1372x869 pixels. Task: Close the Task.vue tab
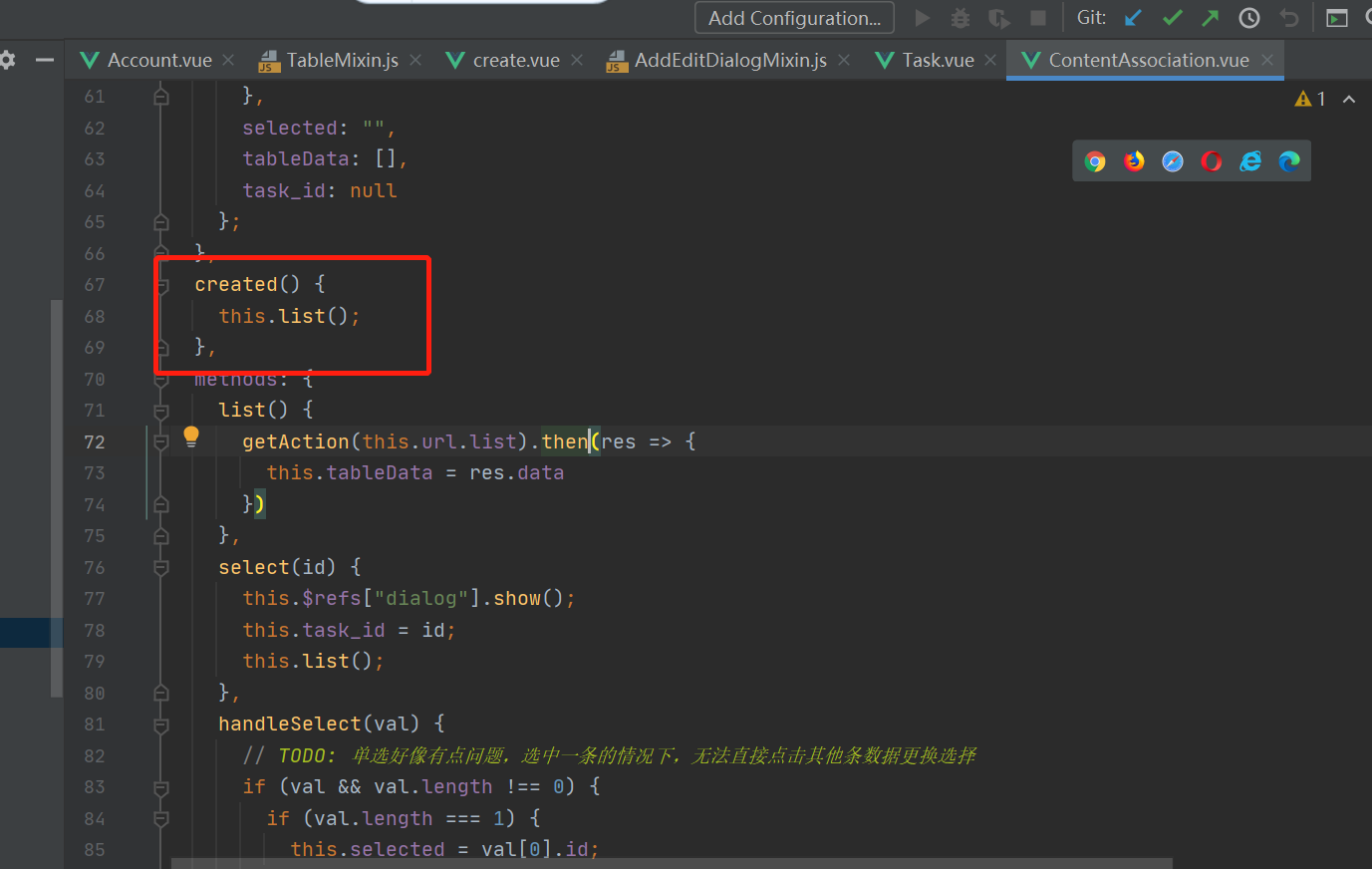coord(990,60)
